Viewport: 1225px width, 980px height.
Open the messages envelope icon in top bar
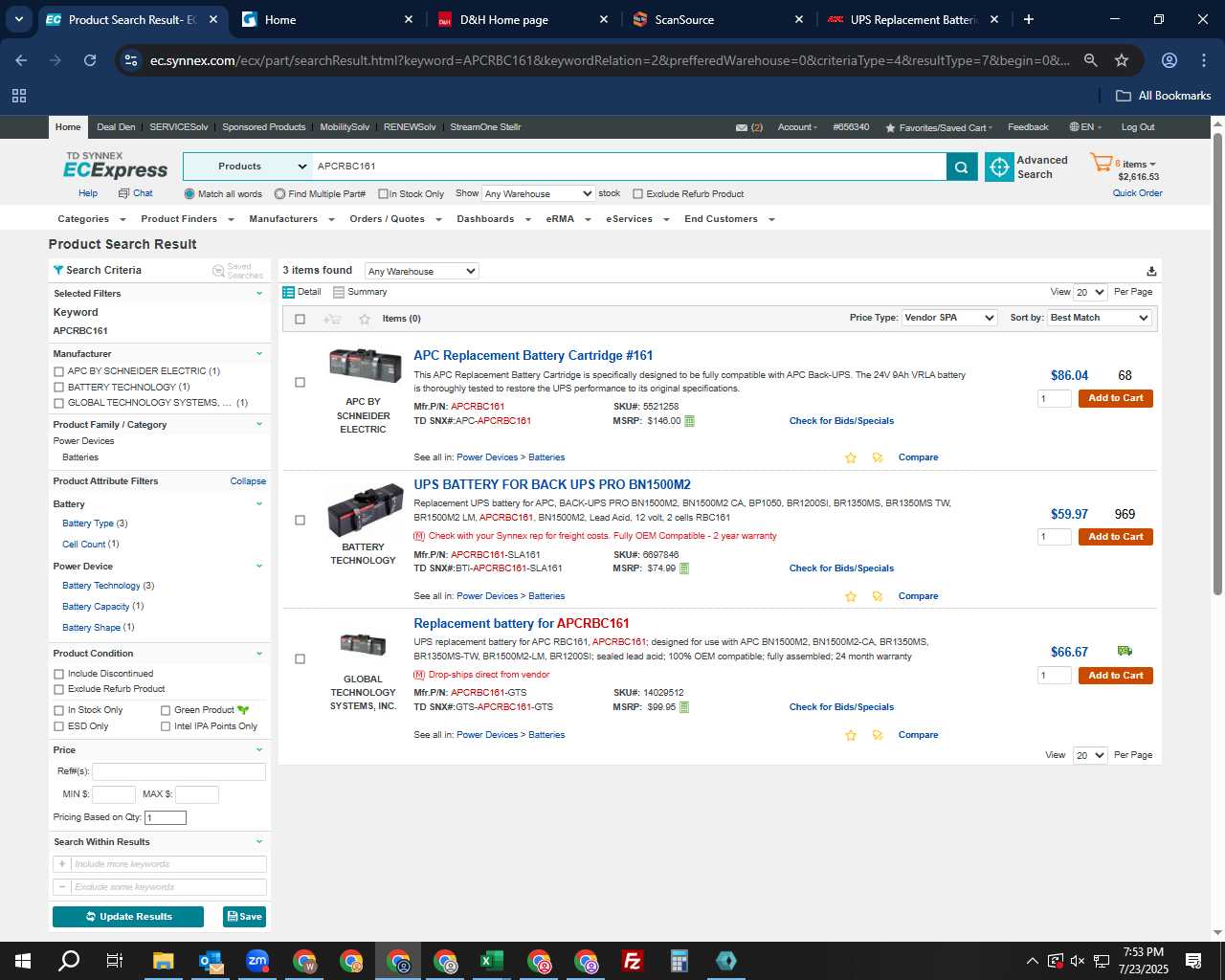tap(742, 127)
